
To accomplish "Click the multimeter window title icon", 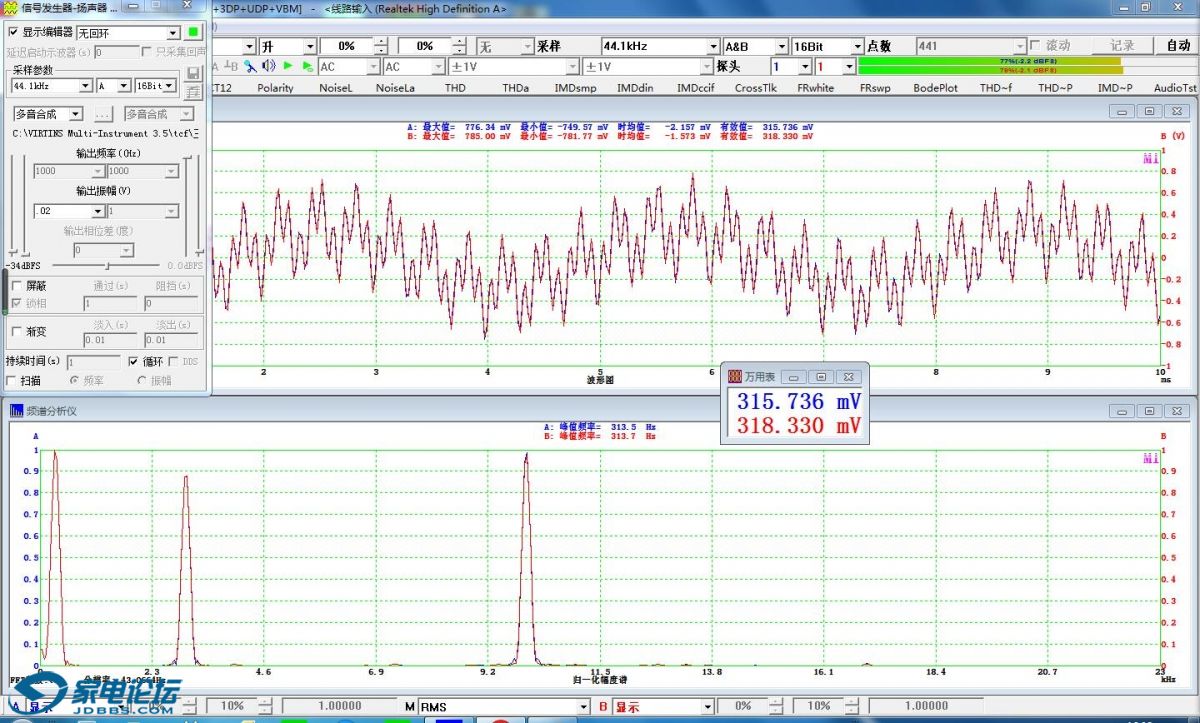I will (734, 377).
